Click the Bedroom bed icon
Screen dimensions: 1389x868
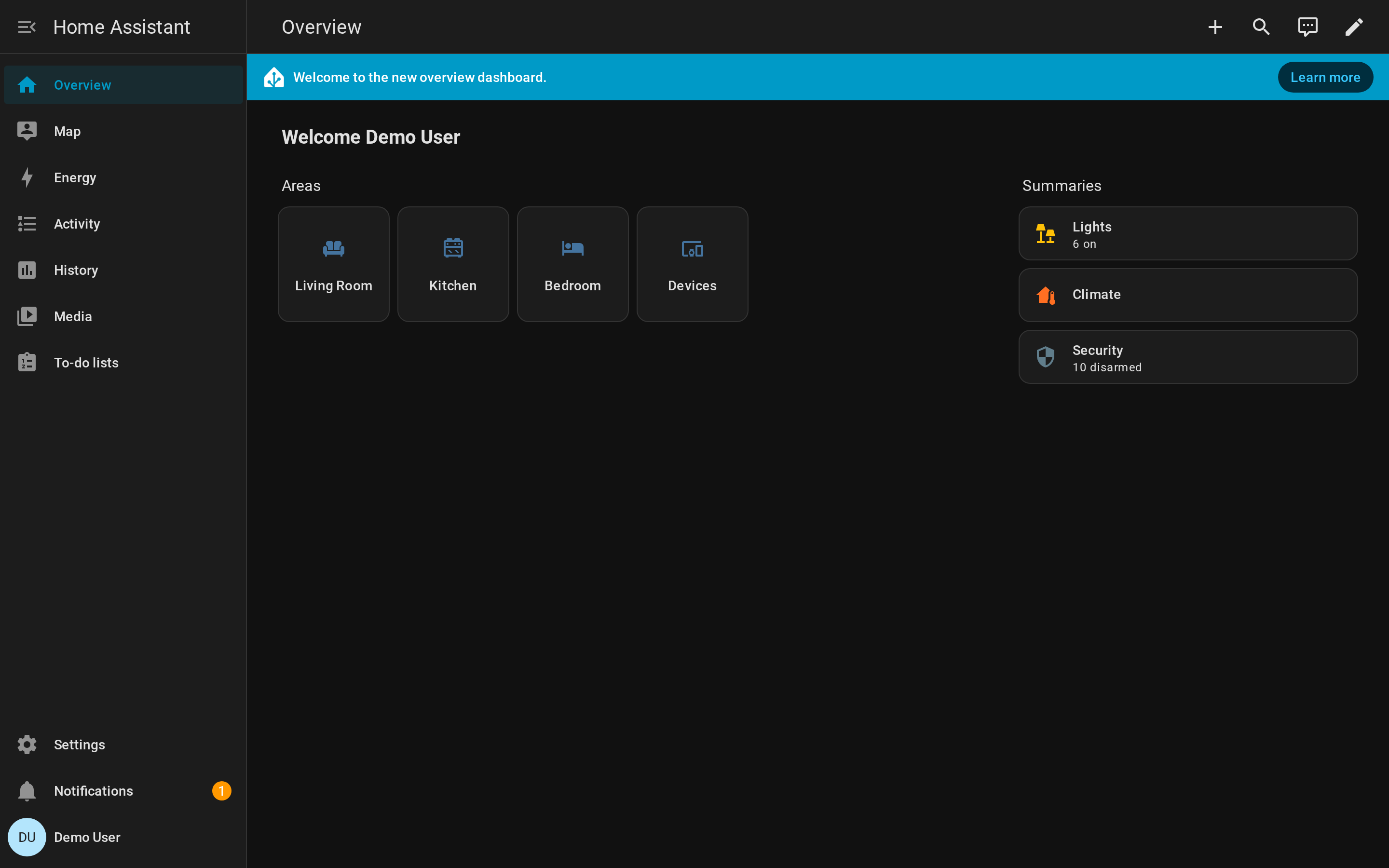tap(573, 248)
